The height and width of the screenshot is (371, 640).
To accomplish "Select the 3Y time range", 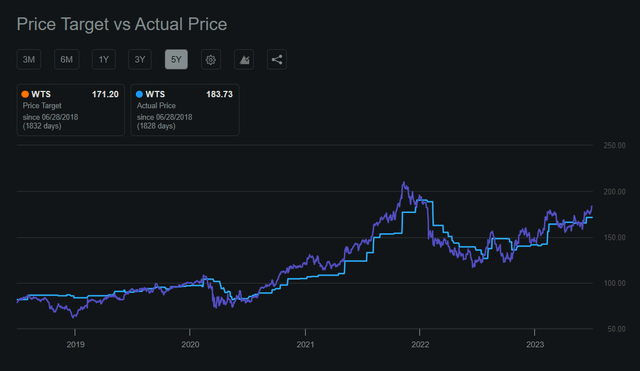I will [140, 60].
